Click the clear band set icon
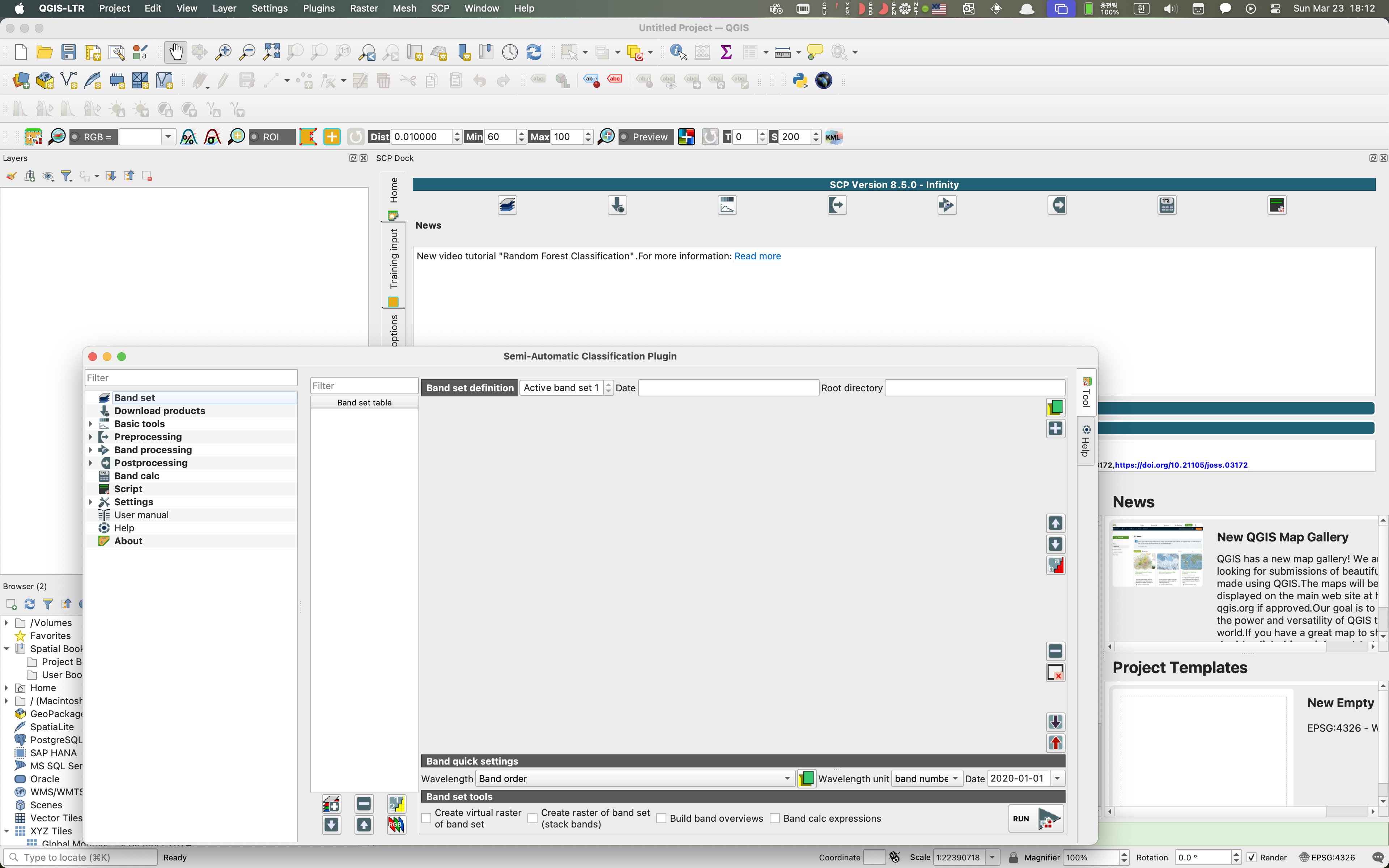 pyautogui.click(x=1055, y=672)
